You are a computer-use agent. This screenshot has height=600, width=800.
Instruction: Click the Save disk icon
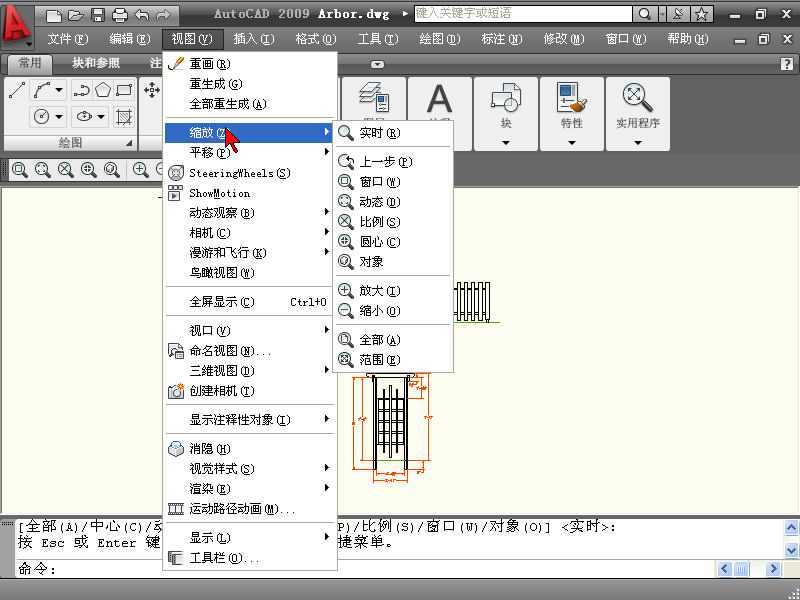(97, 15)
